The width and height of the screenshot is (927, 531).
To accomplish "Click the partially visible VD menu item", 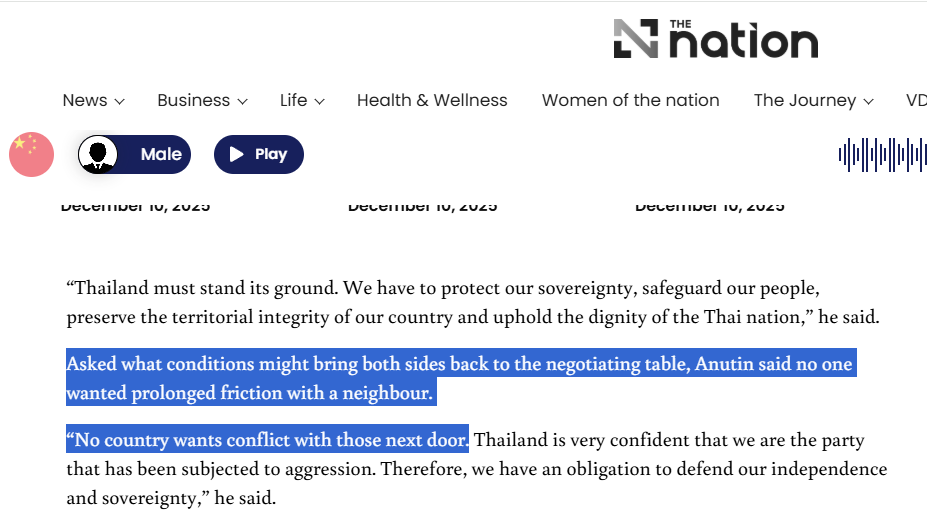I will coord(915,100).
